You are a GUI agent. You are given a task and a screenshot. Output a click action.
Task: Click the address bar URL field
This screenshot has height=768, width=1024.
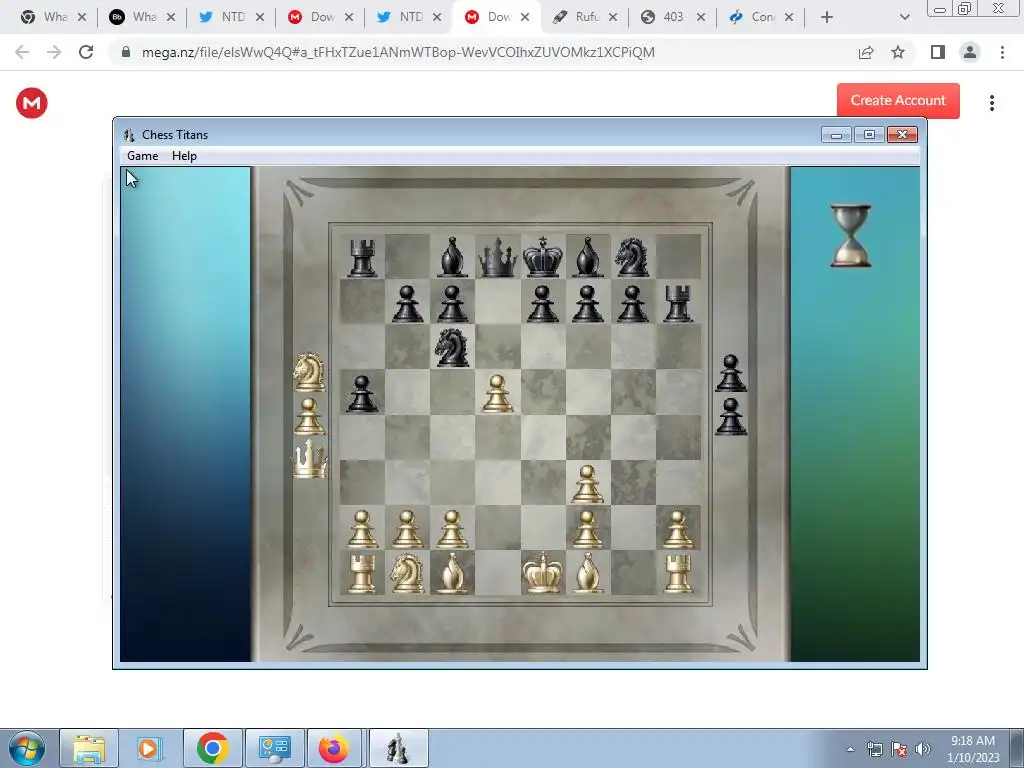(x=398, y=52)
